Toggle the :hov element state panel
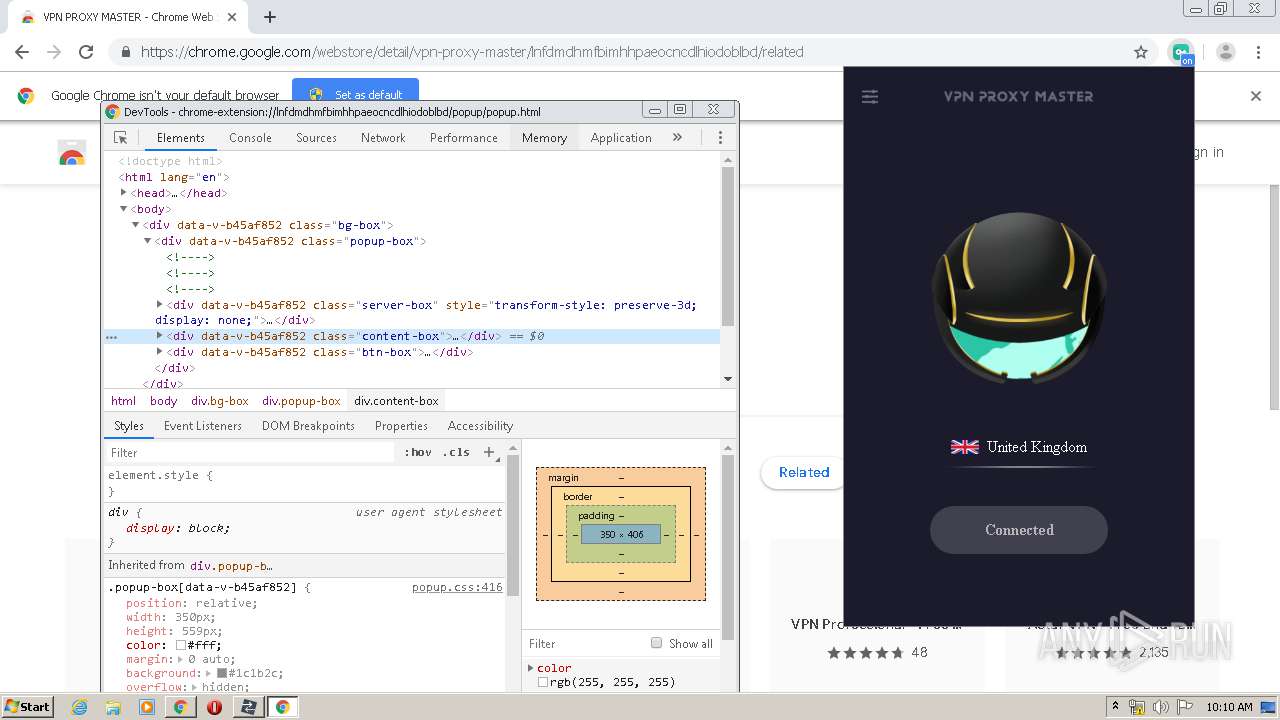 [x=418, y=452]
